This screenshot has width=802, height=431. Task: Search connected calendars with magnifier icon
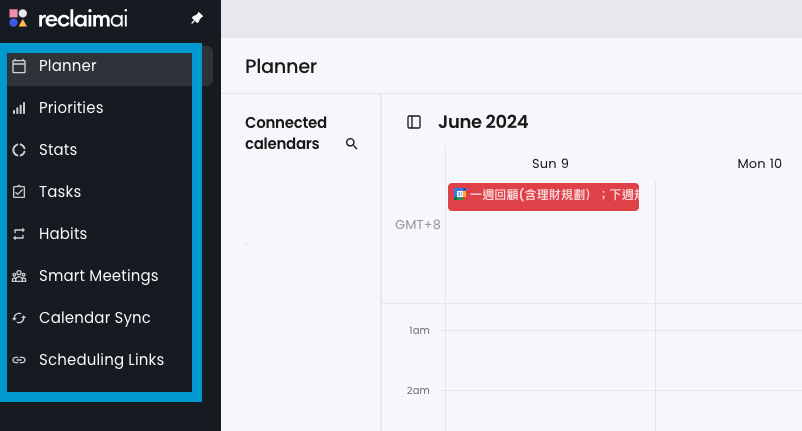point(352,144)
